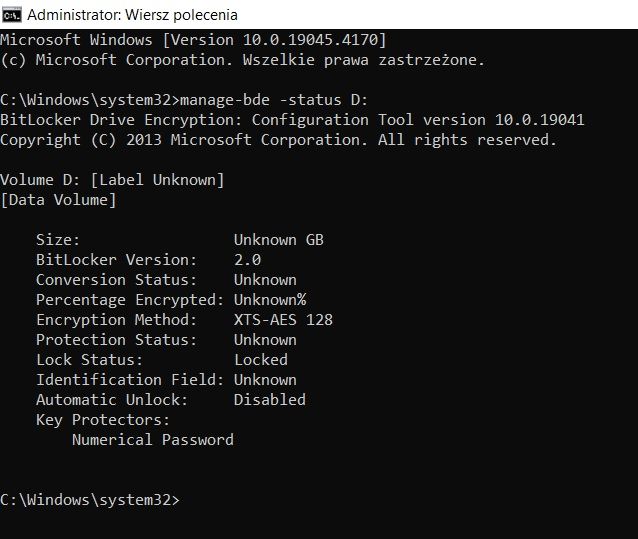Click the 'Unknown GB' size value
The width and height of the screenshot is (638, 539).
279,240
